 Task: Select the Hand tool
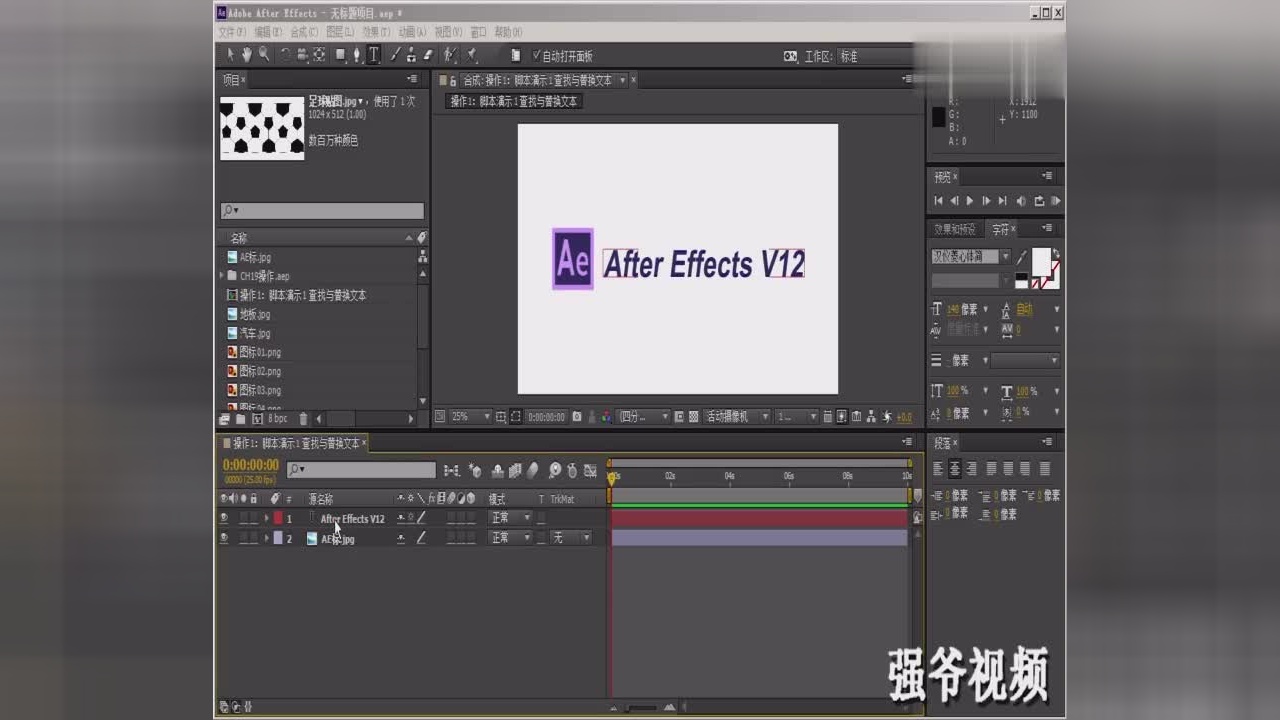click(x=247, y=56)
